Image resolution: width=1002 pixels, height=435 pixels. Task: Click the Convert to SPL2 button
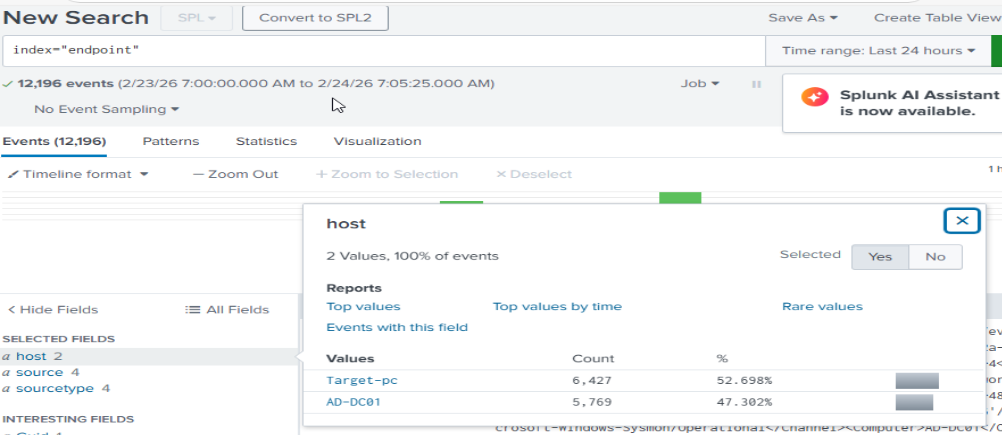[x=315, y=18]
